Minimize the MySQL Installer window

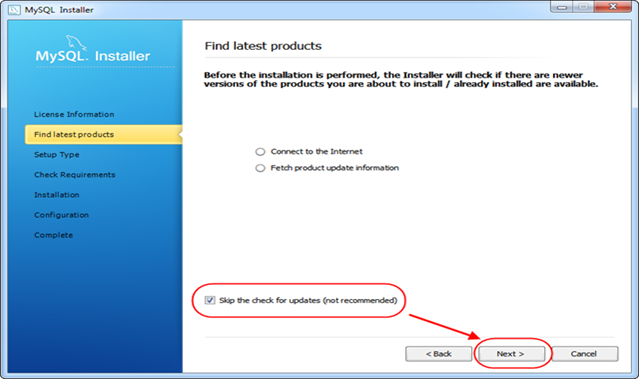562,7
